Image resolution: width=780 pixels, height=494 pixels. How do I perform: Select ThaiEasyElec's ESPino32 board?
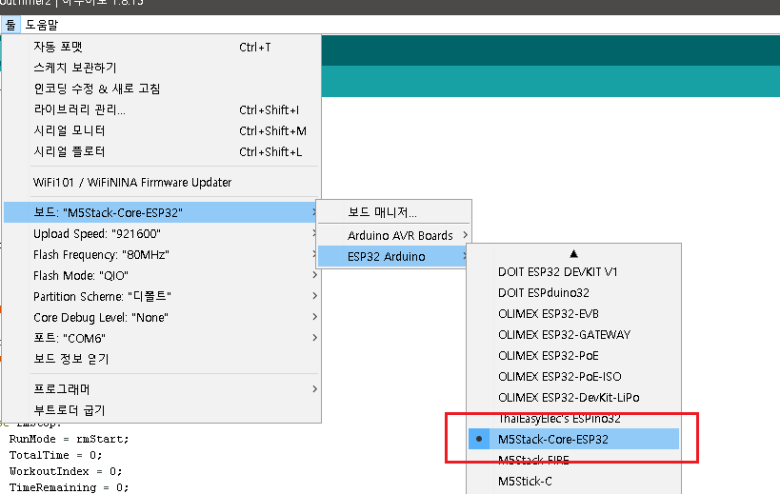coord(574,418)
